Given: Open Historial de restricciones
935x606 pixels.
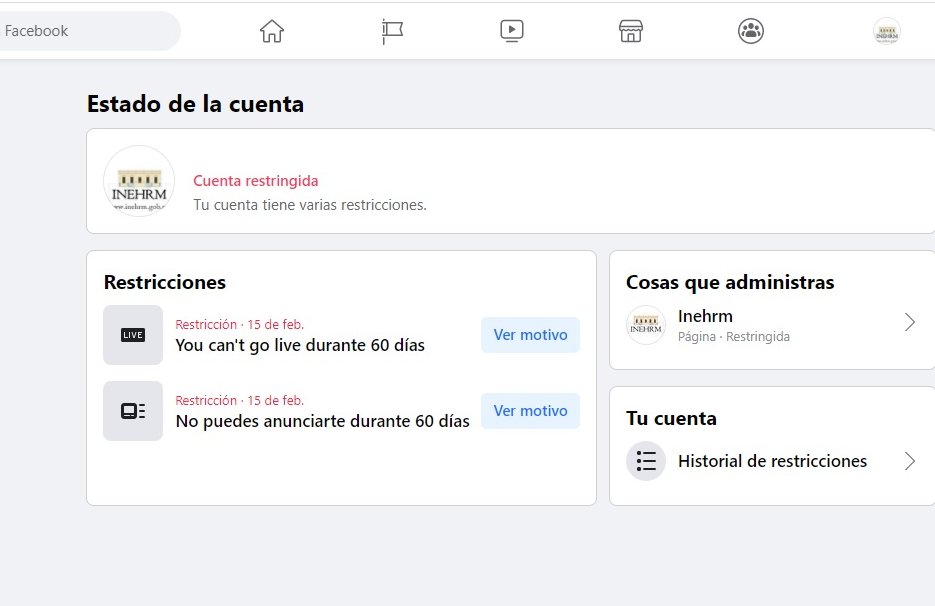Looking at the screenshot, I should click(x=772, y=461).
